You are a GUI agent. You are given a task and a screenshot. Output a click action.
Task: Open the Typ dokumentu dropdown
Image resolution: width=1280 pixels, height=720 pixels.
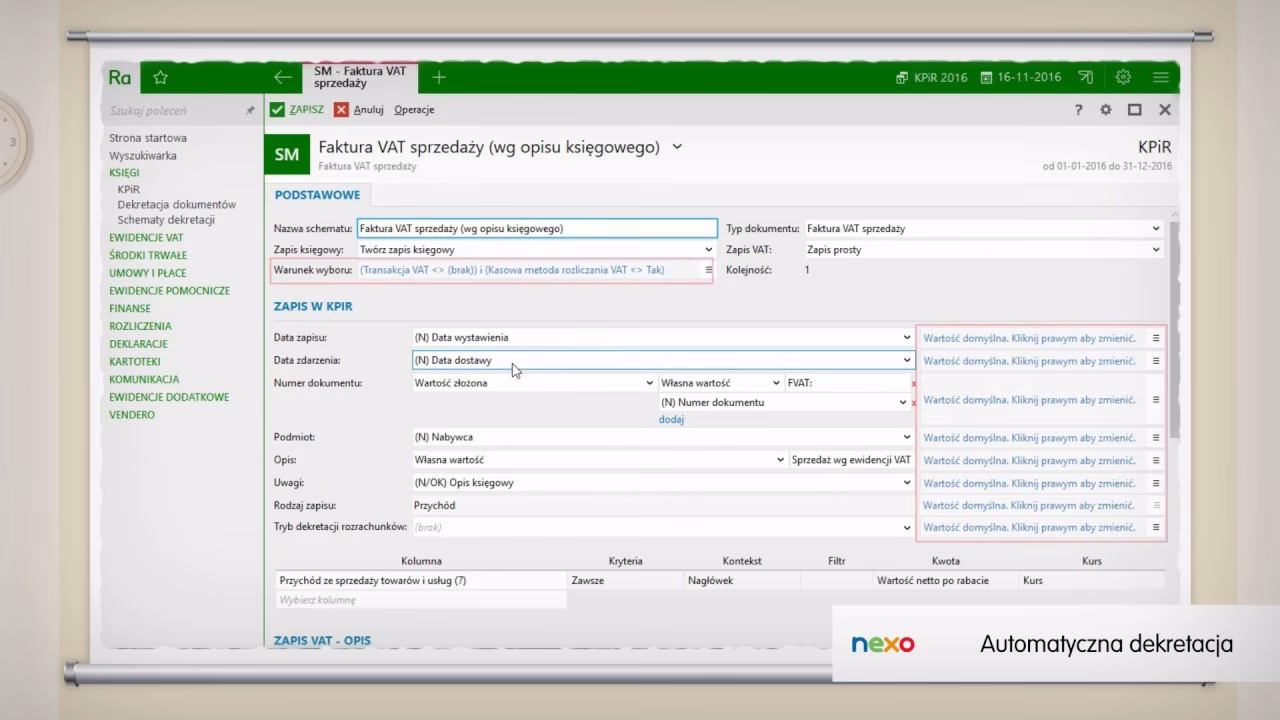click(x=1156, y=229)
